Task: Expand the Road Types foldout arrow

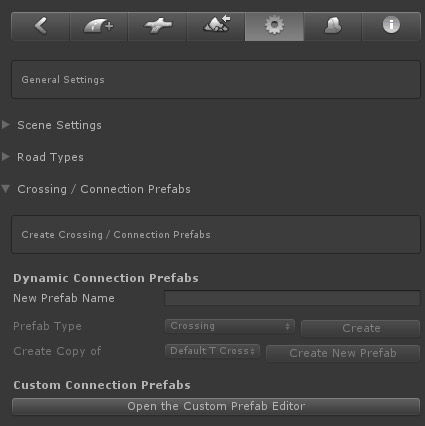Action: click(6, 157)
